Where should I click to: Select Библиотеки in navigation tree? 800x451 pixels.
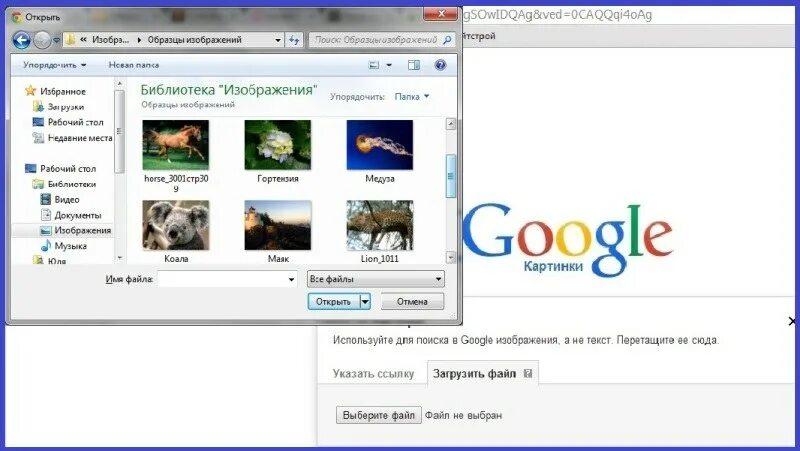(x=72, y=184)
